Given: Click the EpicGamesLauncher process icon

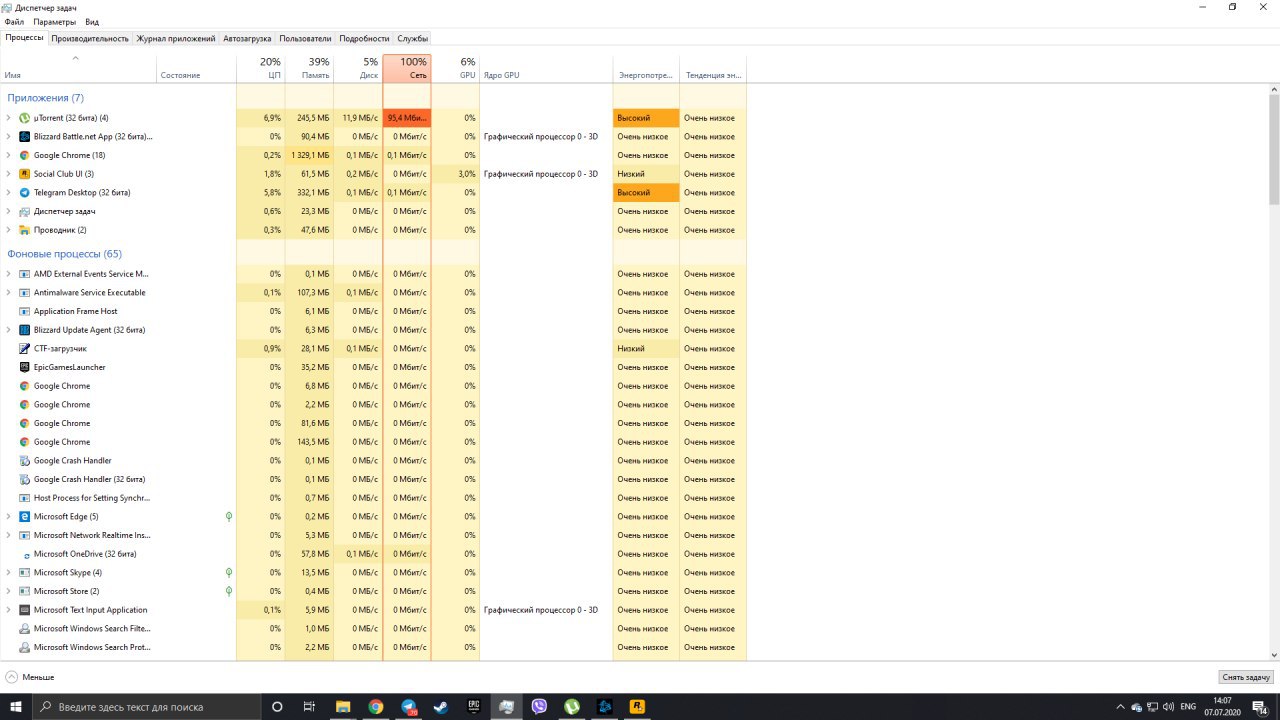Looking at the screenshot, I should [x=25, y=367].
